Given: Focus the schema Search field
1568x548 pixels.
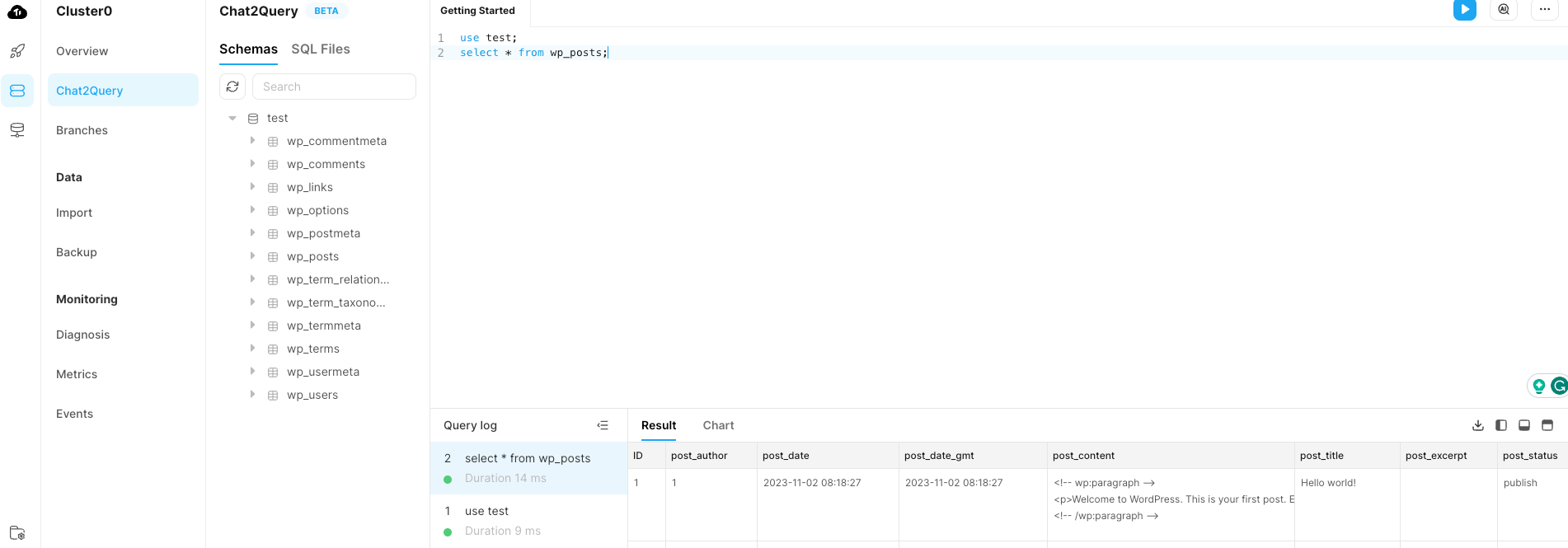Looking at the screenshot, I should tap(334, 87).
